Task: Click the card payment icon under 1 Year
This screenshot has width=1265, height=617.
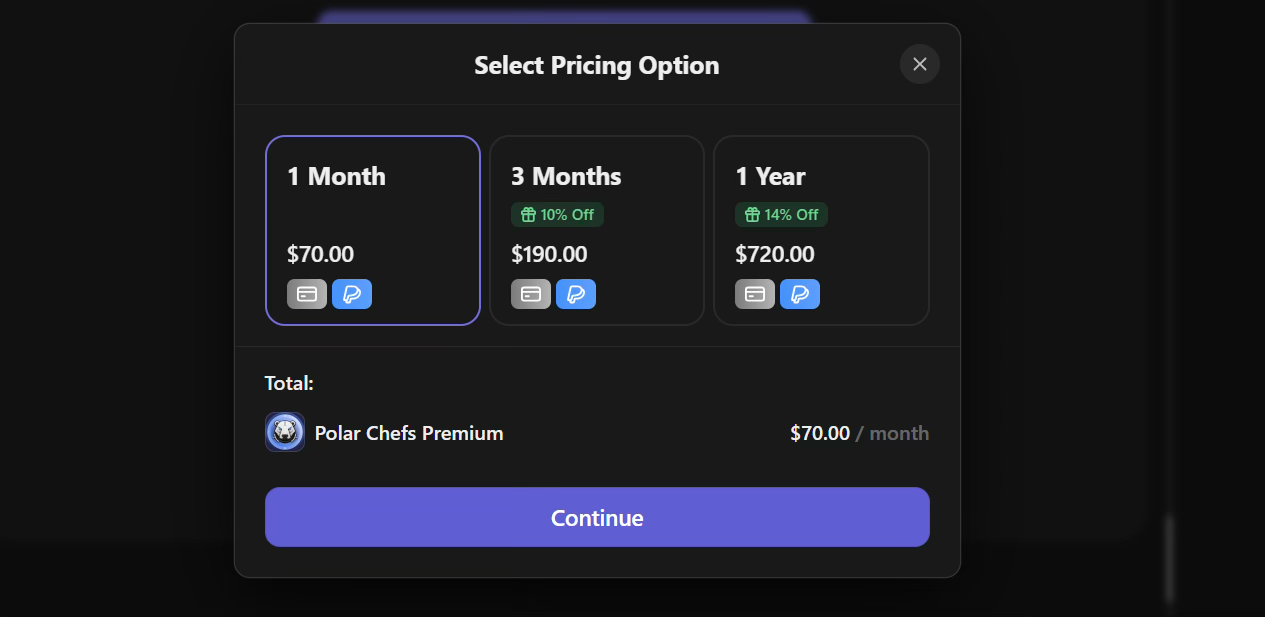Action: pos(754,293)
